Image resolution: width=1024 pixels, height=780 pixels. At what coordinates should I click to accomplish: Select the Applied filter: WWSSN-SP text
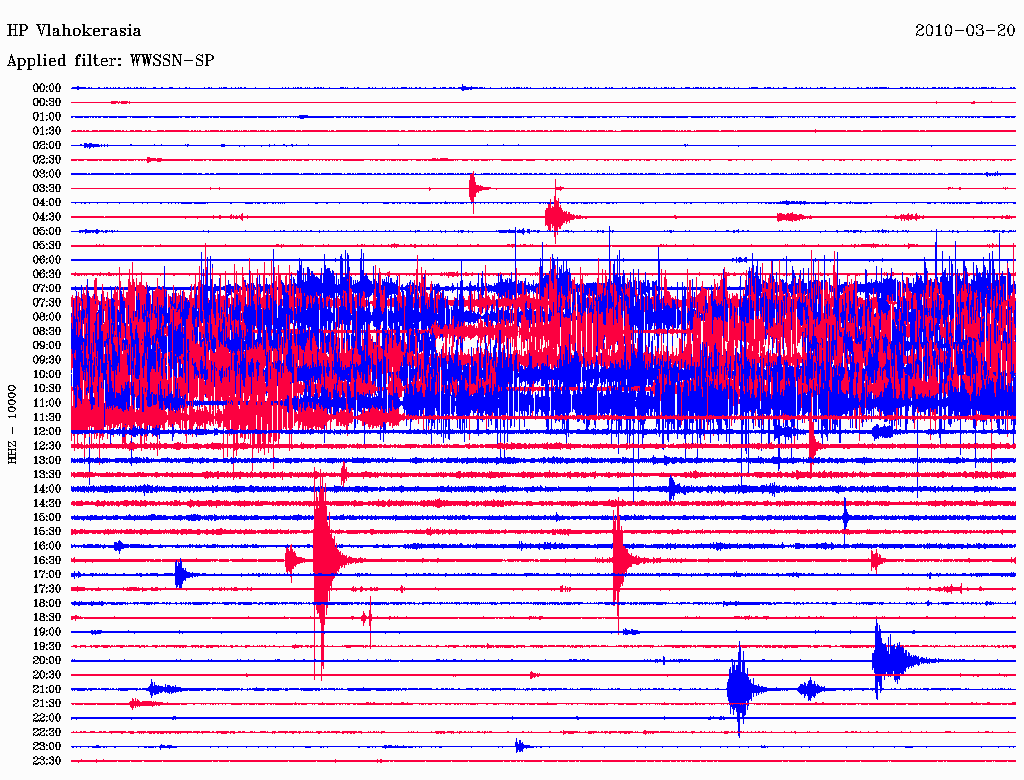click(110, 61)
